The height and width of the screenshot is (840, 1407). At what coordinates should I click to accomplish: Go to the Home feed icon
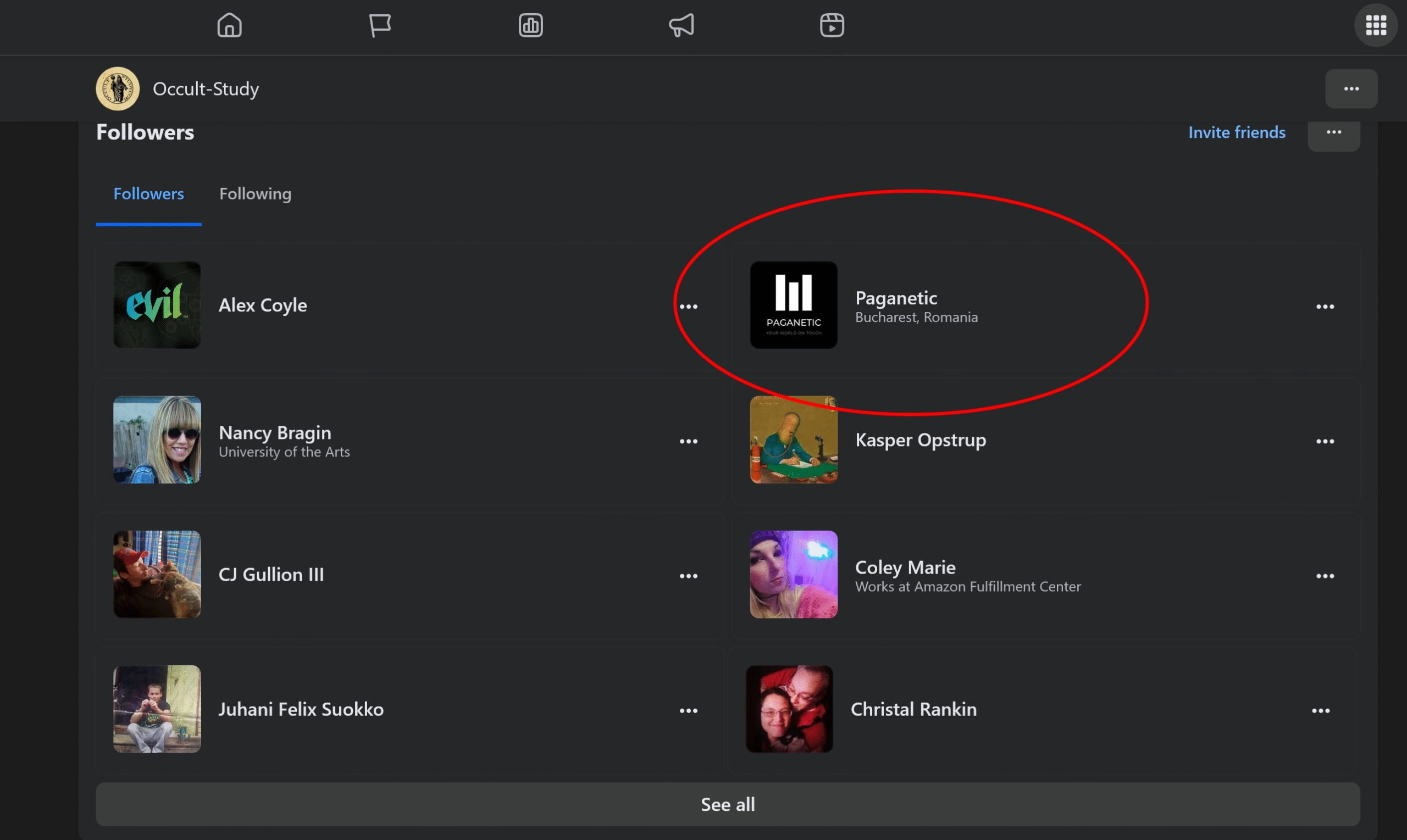[x=229, y=25]
